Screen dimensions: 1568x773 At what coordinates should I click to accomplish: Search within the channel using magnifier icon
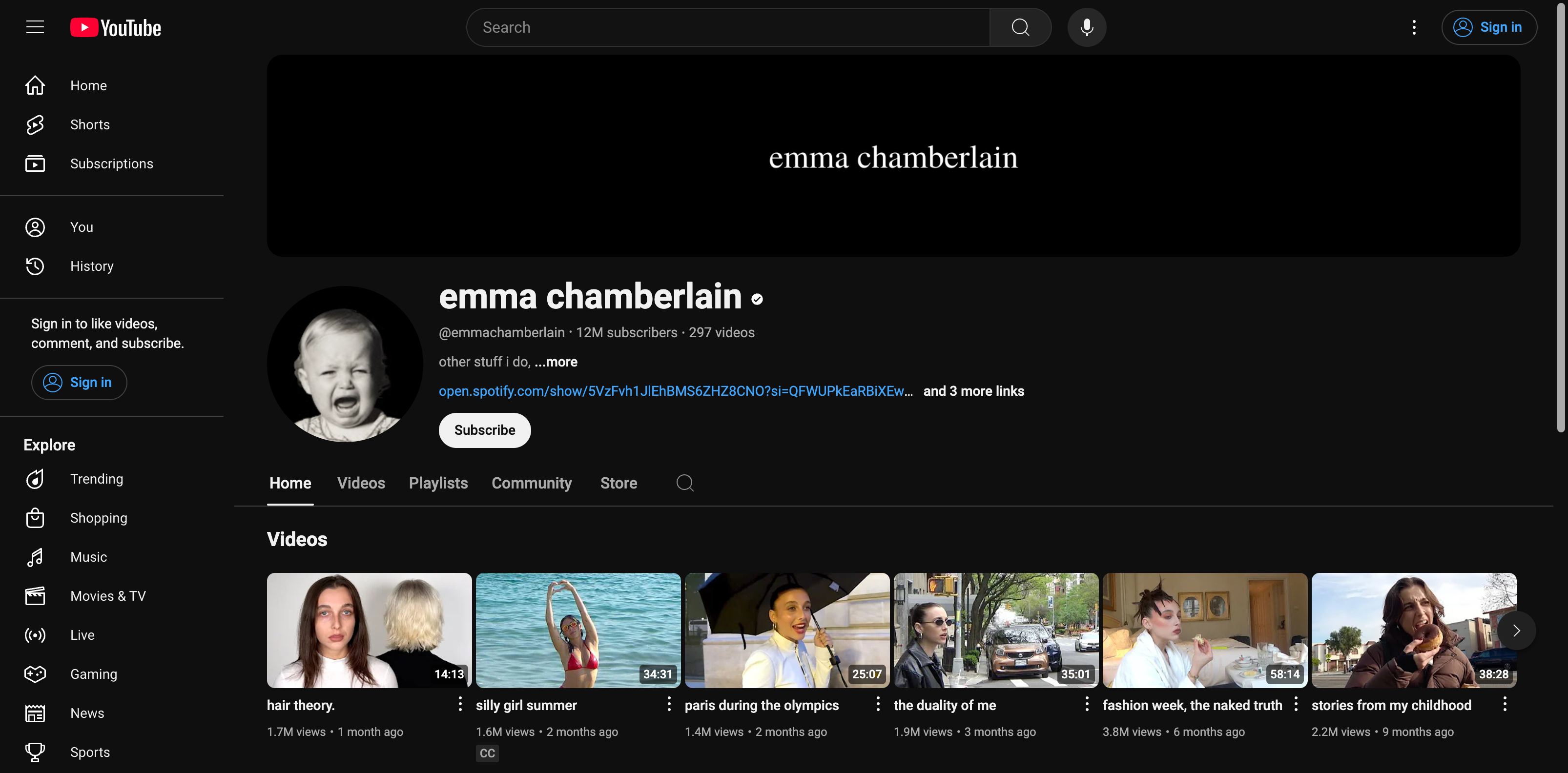[685, 483]
